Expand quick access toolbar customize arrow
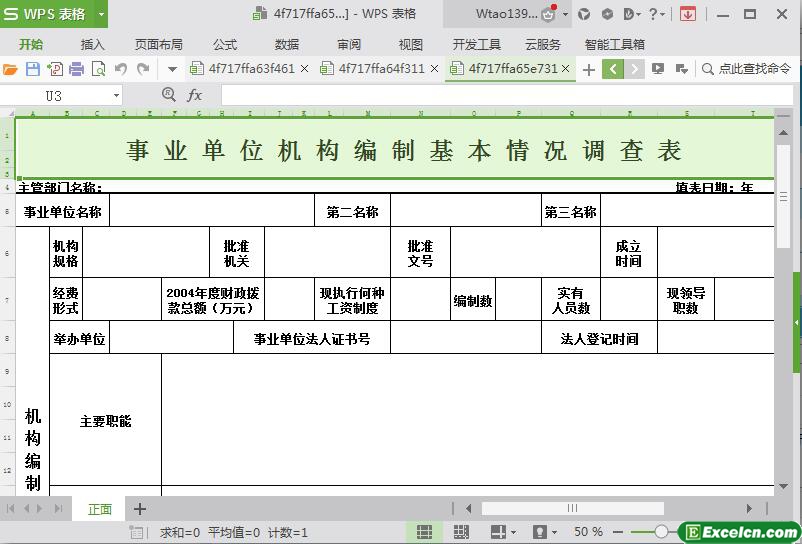This screenshot has width=802, height=544. tap(172, 69)
